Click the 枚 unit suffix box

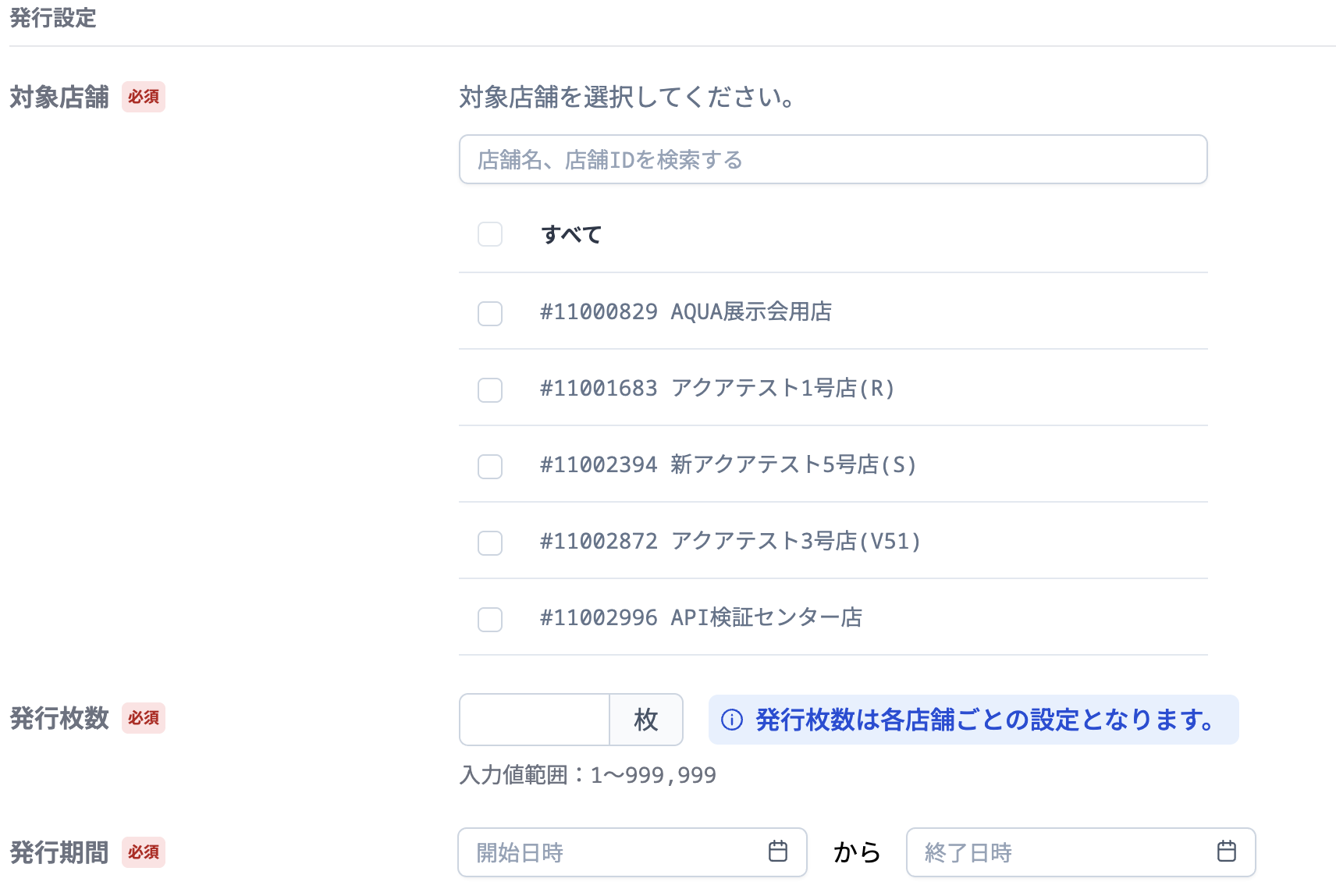pyautogui.click(x=645, y=719)
